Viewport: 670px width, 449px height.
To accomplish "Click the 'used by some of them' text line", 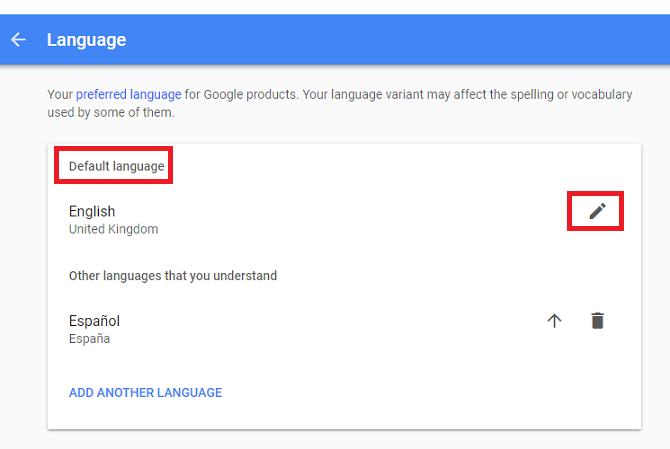I will coord(110,112).
